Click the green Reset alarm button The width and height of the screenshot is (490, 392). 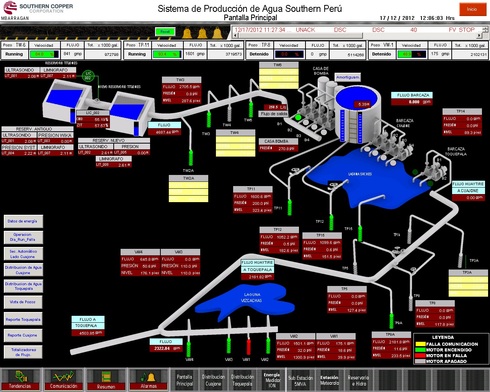pyautogui.click(x=165, y=32)
